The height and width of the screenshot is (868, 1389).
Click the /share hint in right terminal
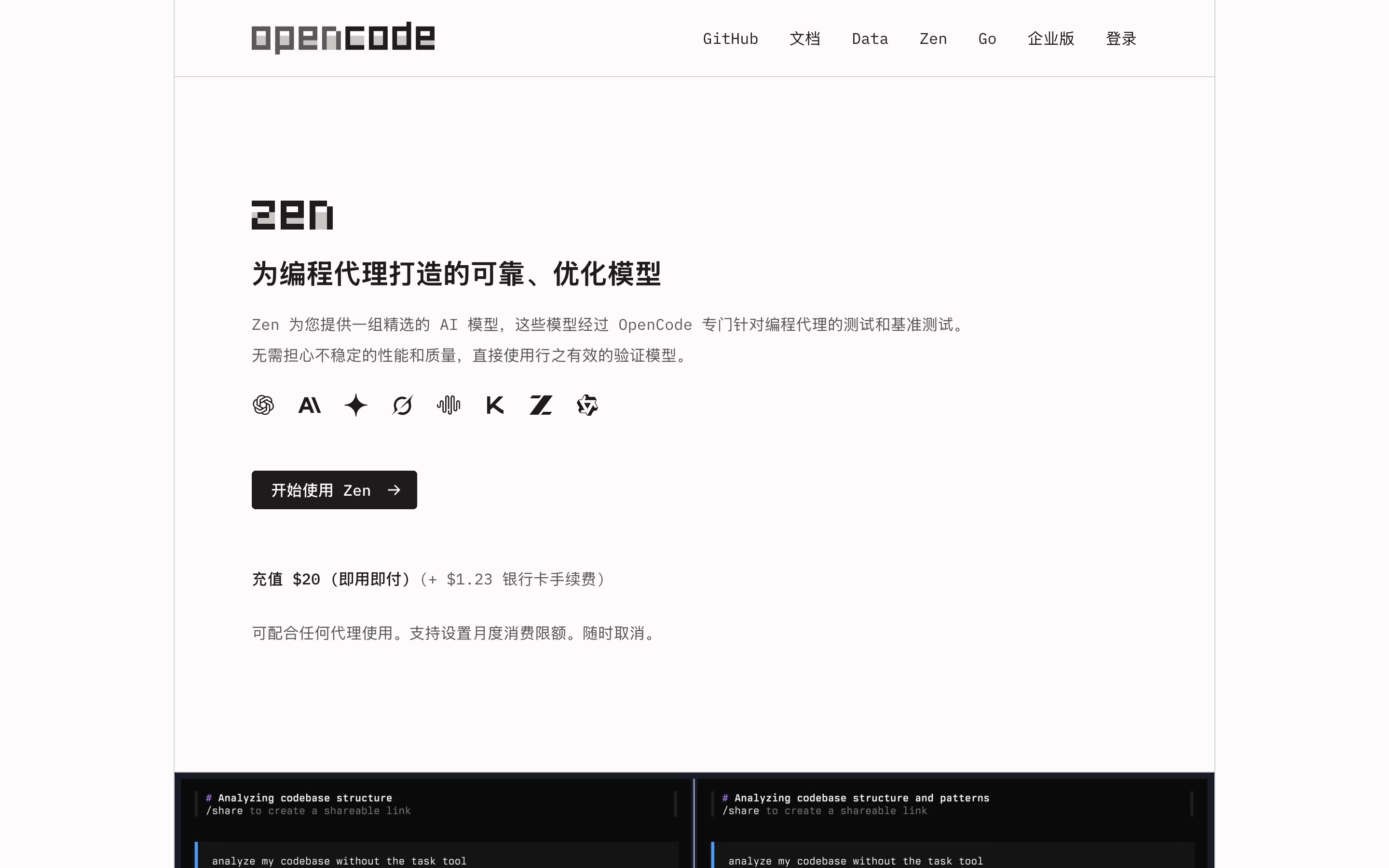[x=825, y=811]
